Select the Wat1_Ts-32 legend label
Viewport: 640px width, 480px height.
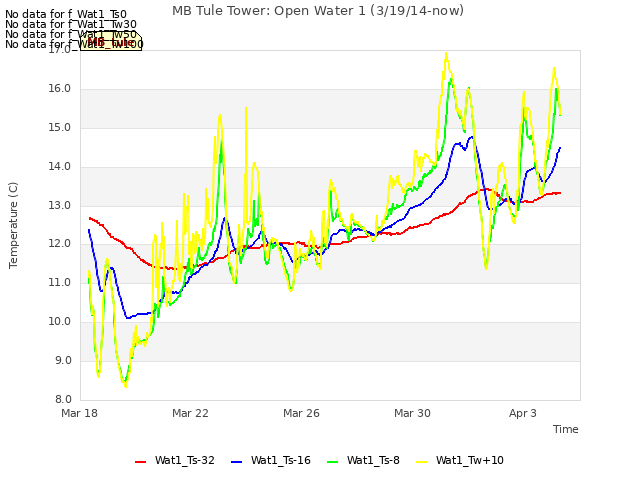point(184,460)
